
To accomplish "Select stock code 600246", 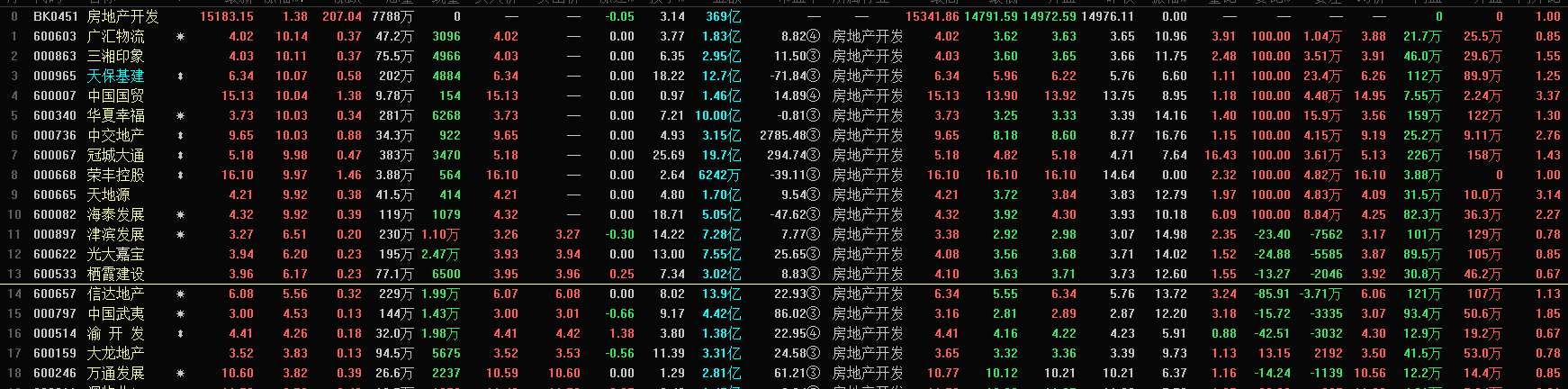I will [x=55, y=374].
